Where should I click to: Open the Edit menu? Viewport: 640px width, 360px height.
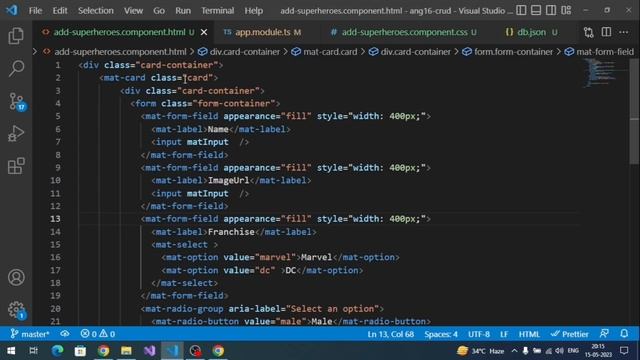point(60,10)
